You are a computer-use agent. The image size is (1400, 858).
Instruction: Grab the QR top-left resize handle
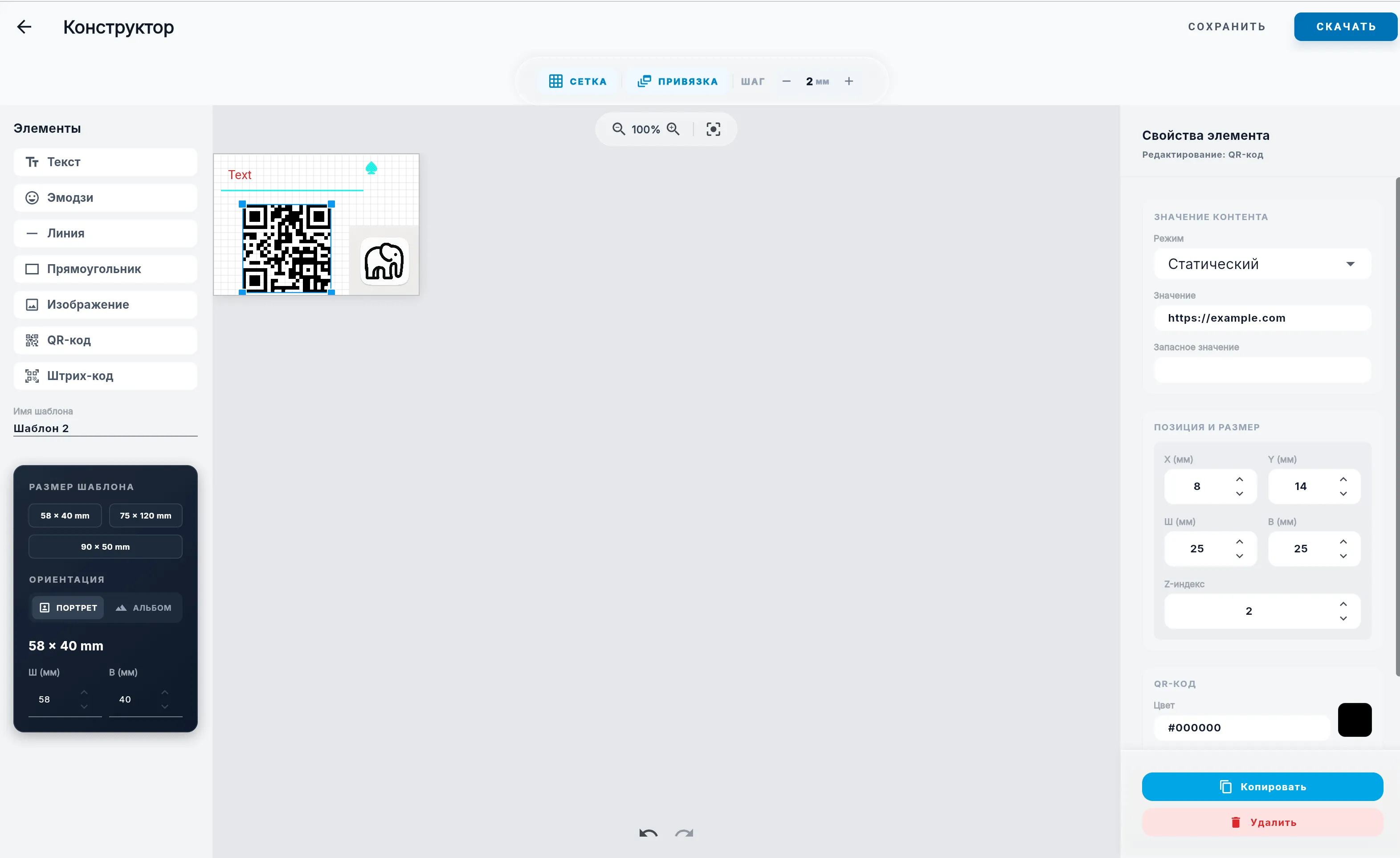click(243, 204)
